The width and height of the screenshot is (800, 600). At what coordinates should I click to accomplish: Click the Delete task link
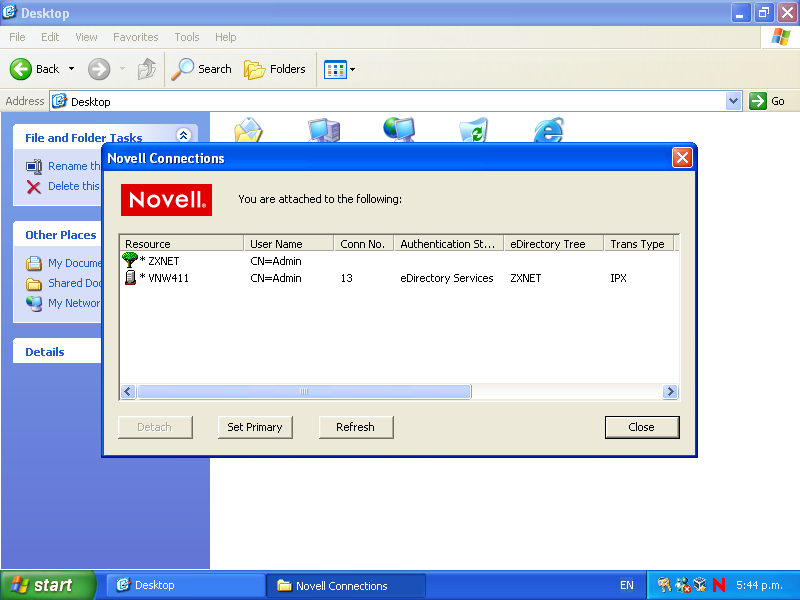[x=63, y=186]
